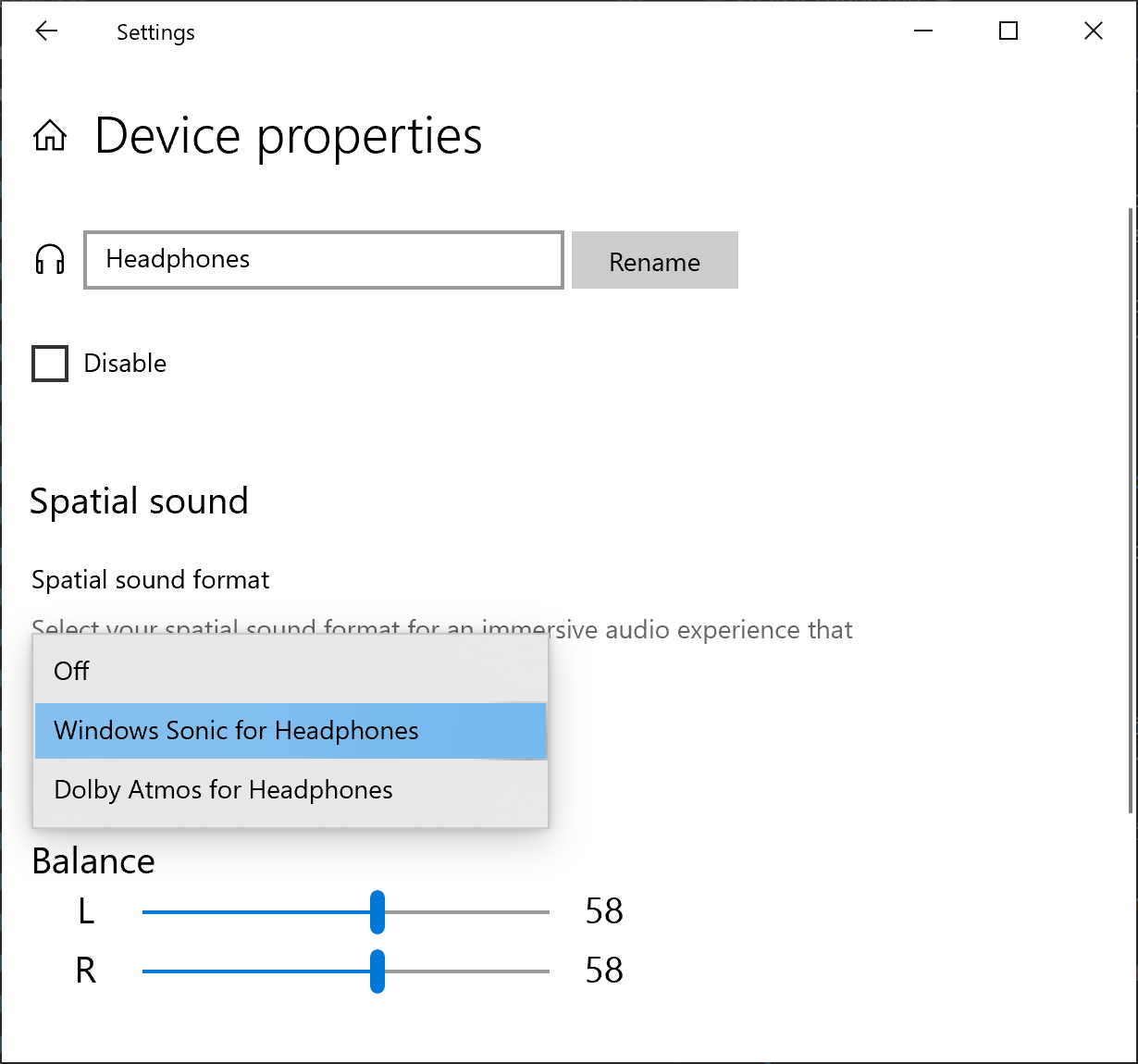Click the right channel balance slider handle
This screenshot has height=1064, width=1138.
tap(377, 971)
